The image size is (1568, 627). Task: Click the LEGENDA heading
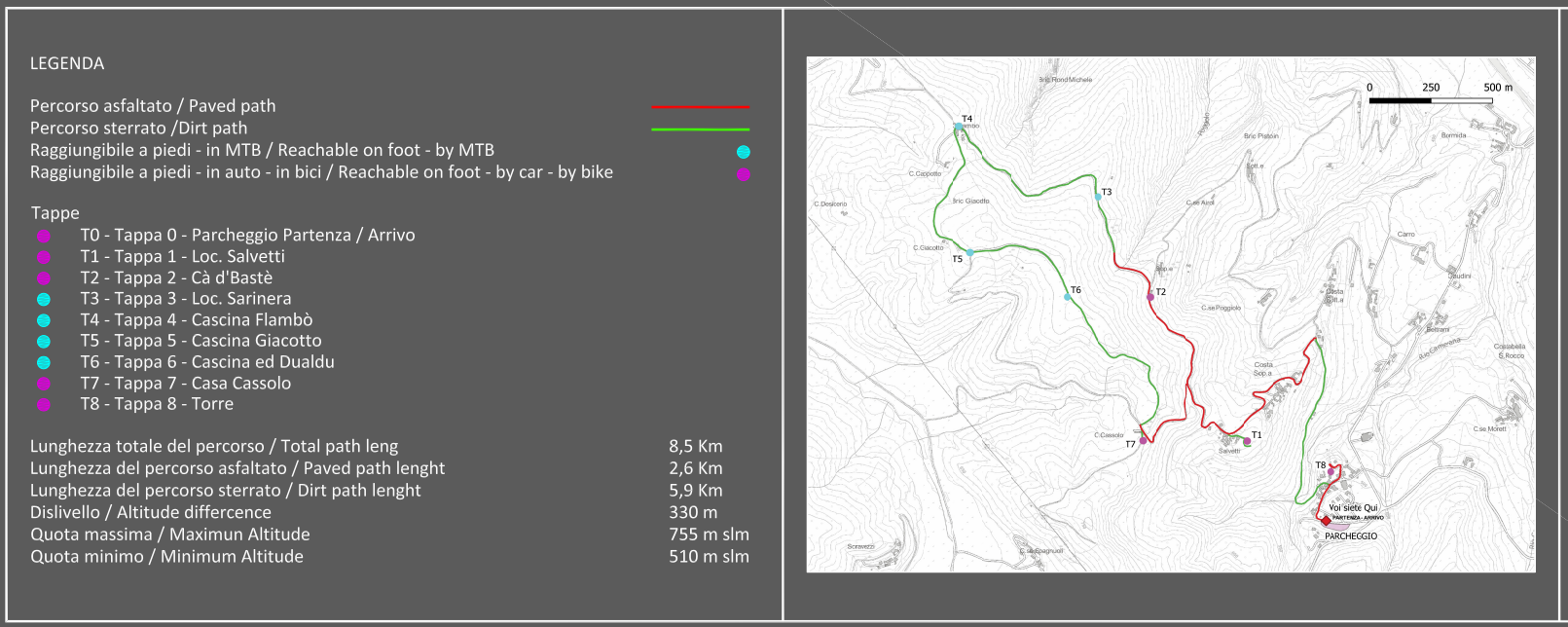point(67,63)
